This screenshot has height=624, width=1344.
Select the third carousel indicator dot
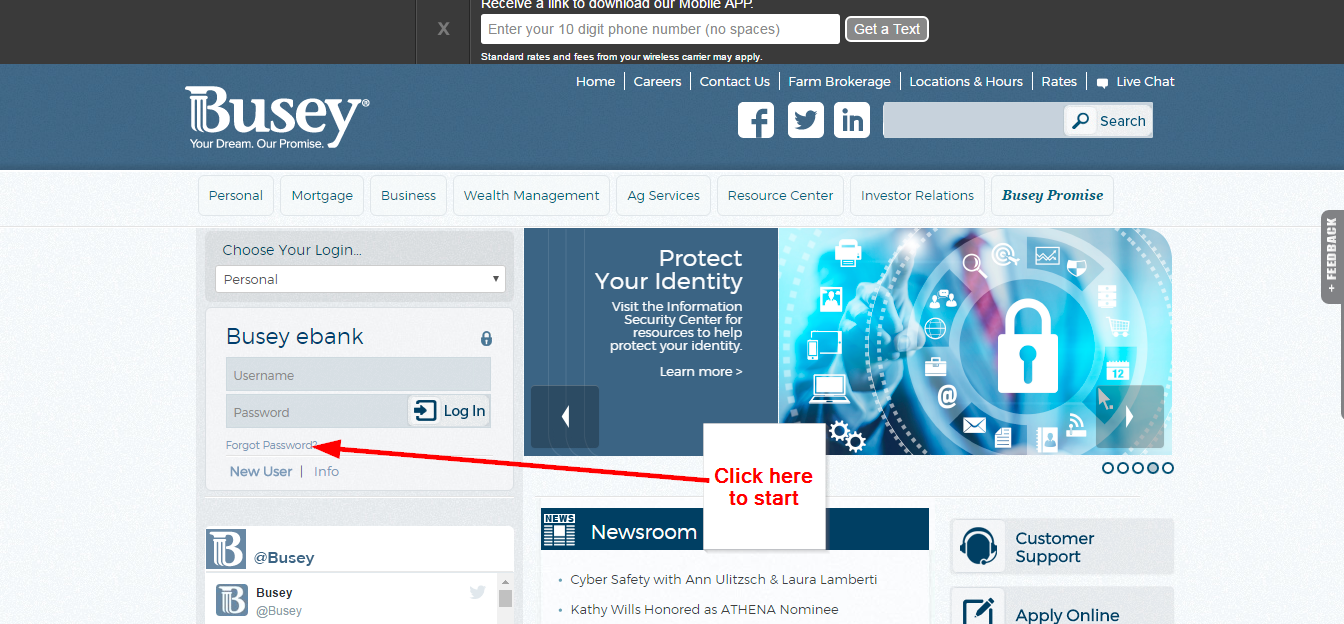[x=1138, y=468]
